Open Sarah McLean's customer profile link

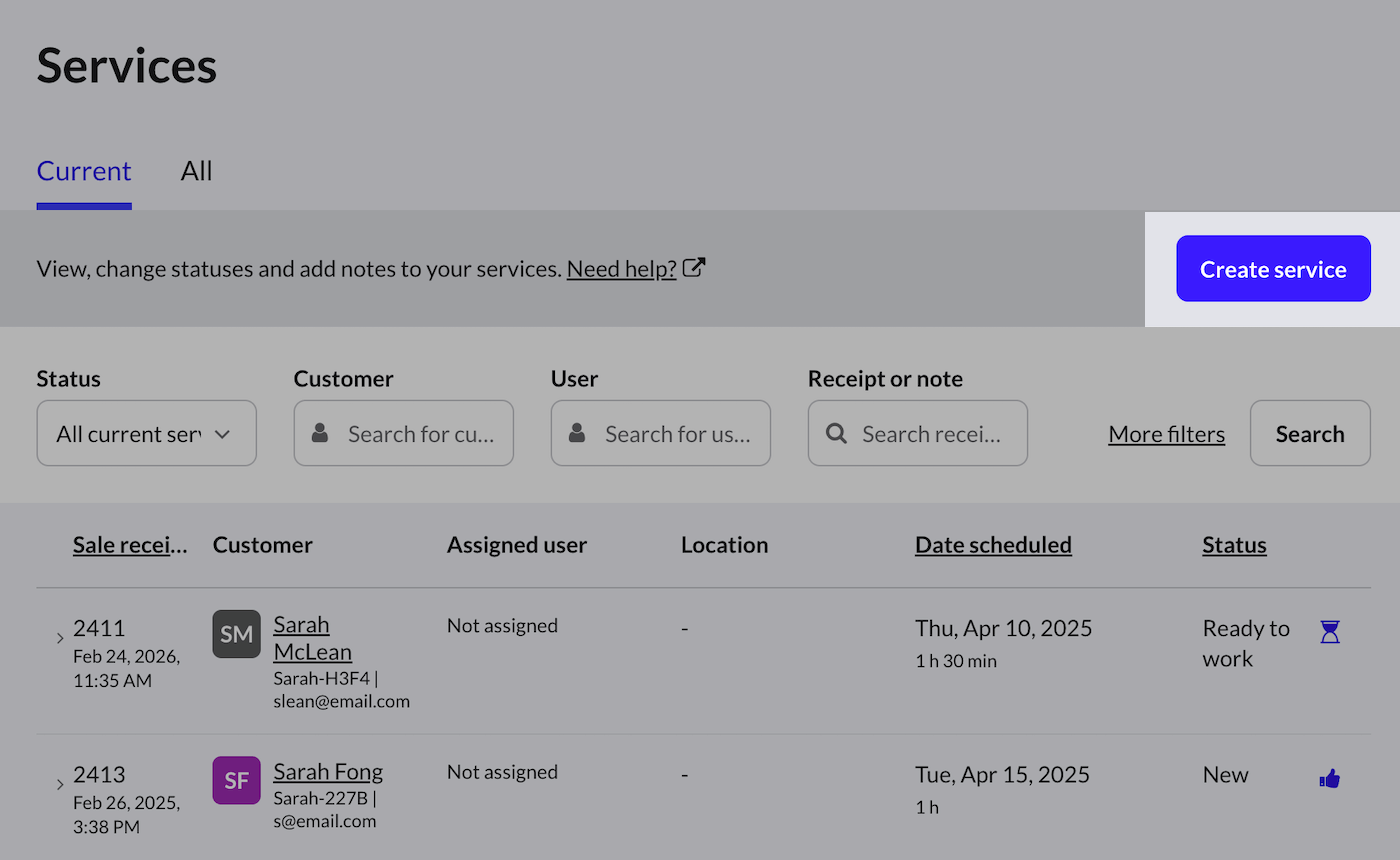pos(312,638)
